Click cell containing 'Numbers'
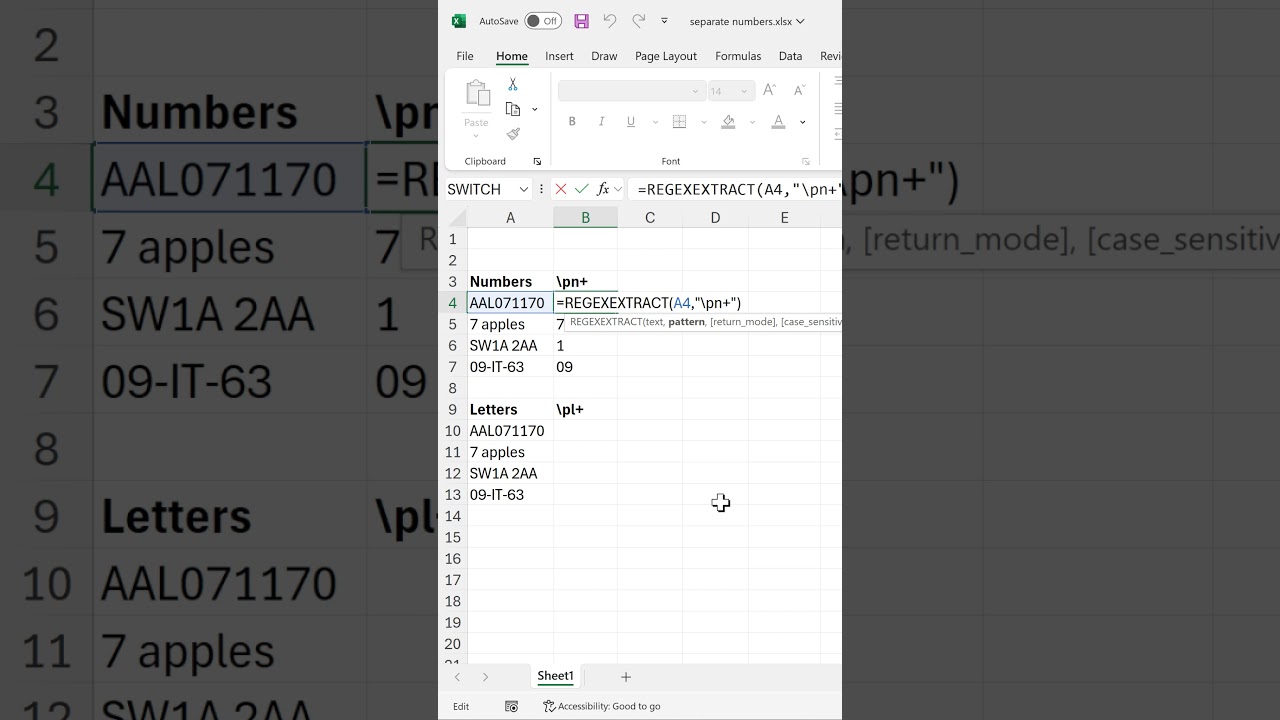Viewport: 1280px width, 720px height. click(510, 282)
